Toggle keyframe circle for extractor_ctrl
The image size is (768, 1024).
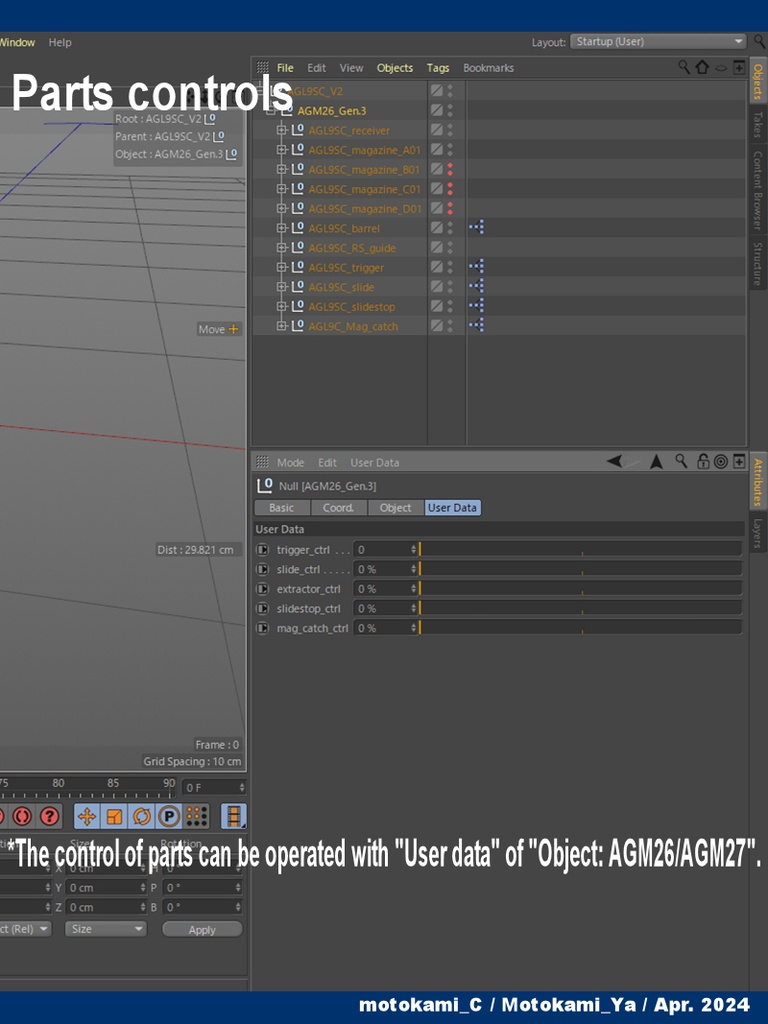pyautogui.click(x=263, y=589)
